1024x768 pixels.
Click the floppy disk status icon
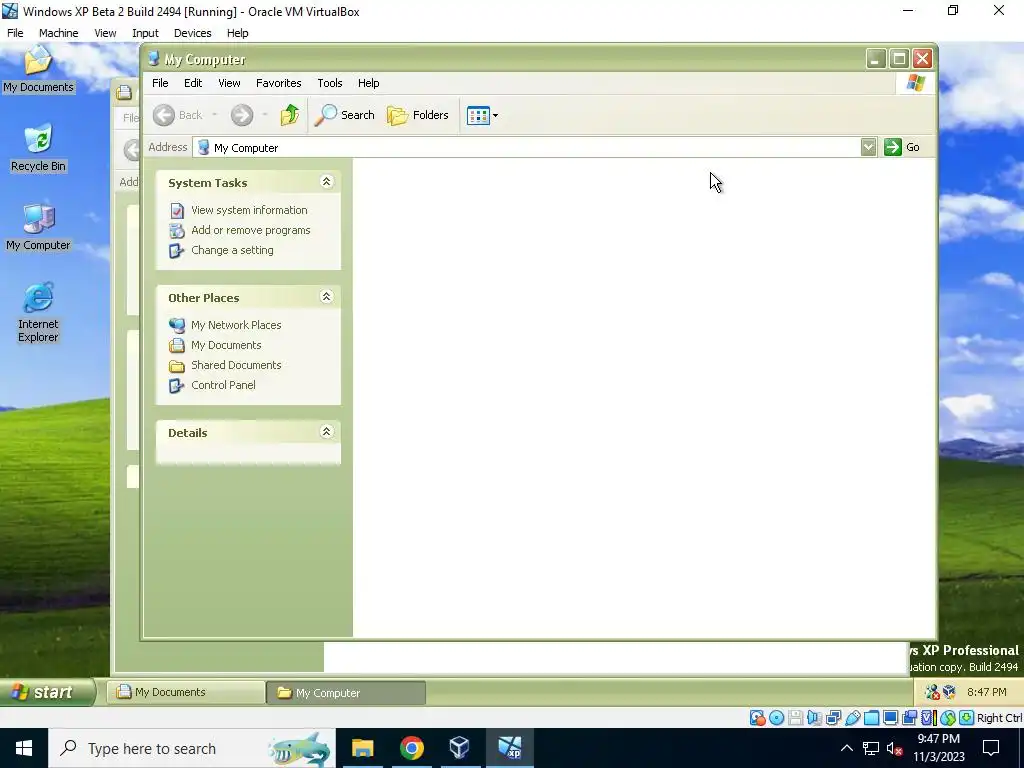795,718
